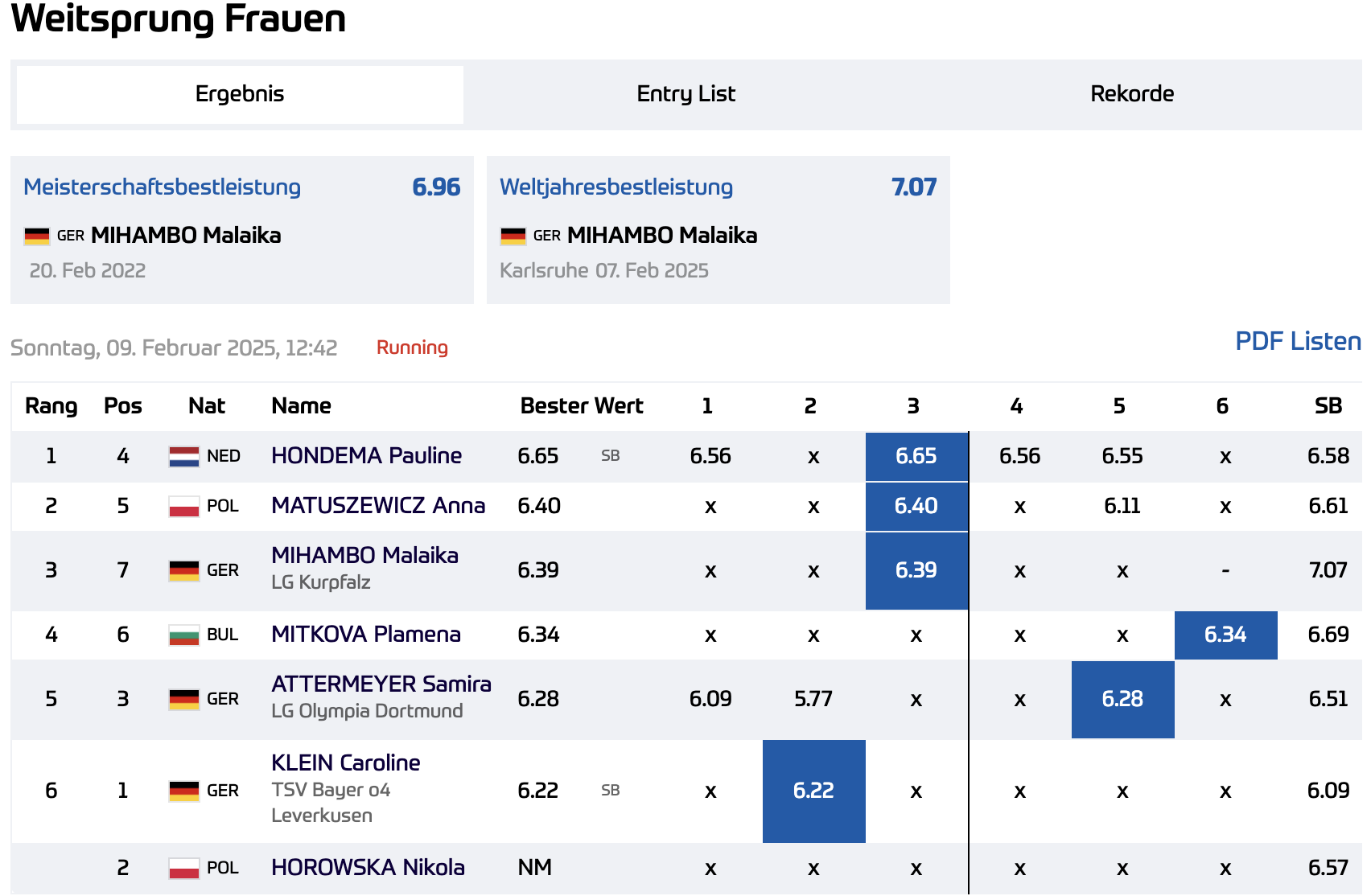
Task: Open MIHAMBO Malaika link in results table
Action: [x=364, y=555]
